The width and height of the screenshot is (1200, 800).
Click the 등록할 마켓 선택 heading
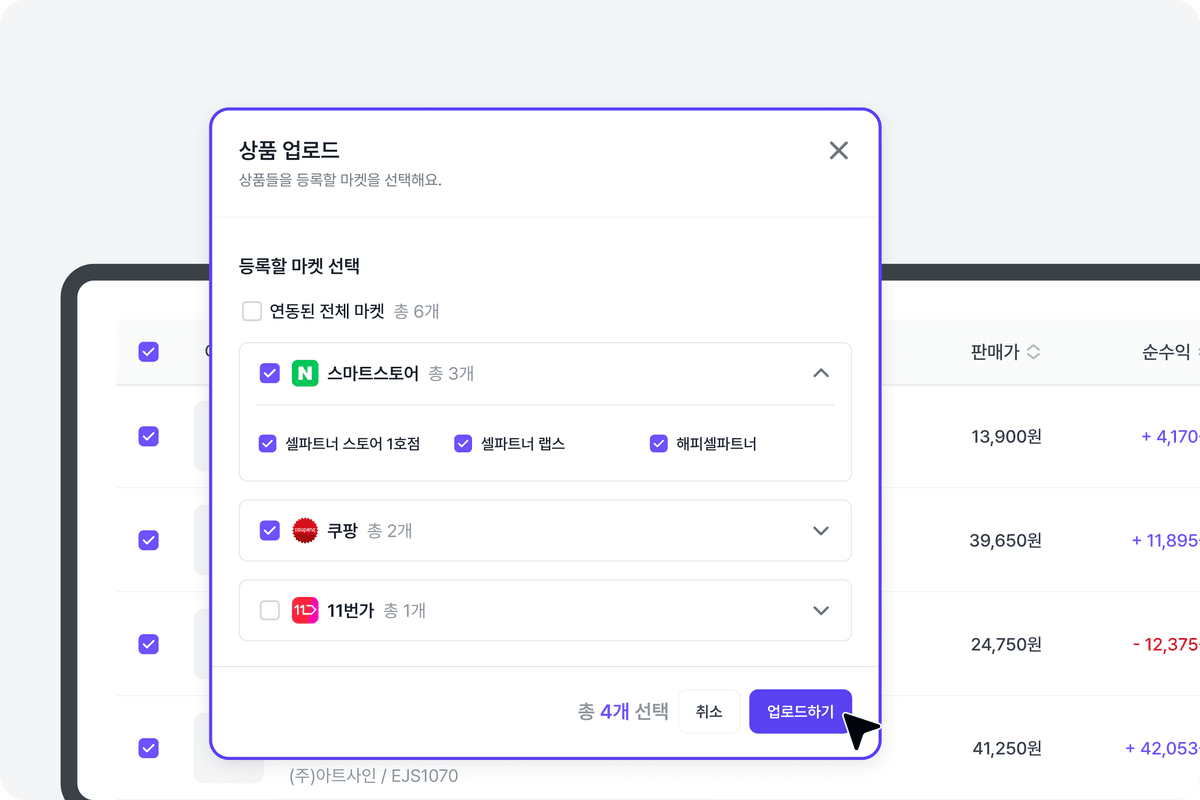(300, 267)
